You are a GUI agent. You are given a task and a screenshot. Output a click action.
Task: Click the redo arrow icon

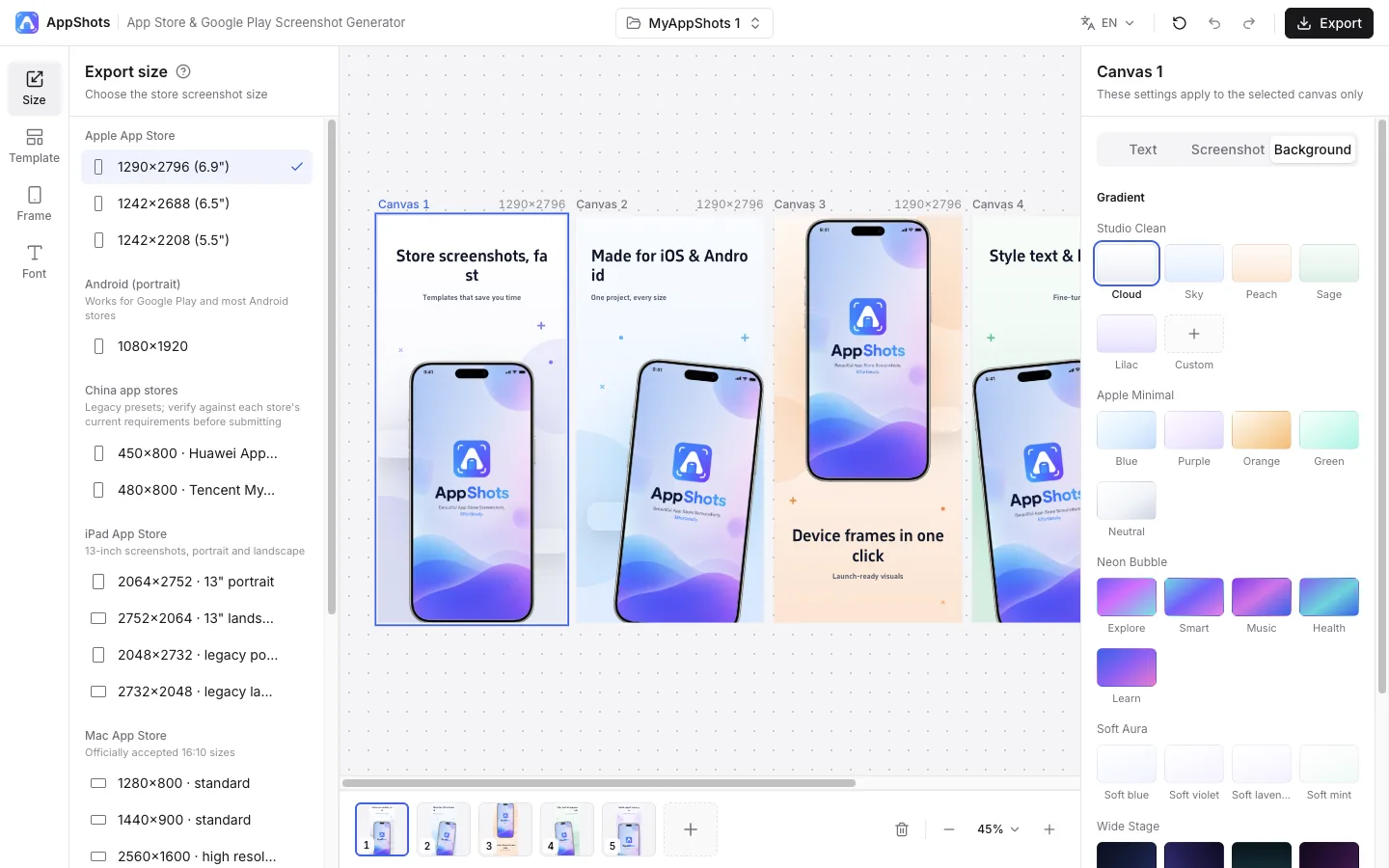(1249, 23)
